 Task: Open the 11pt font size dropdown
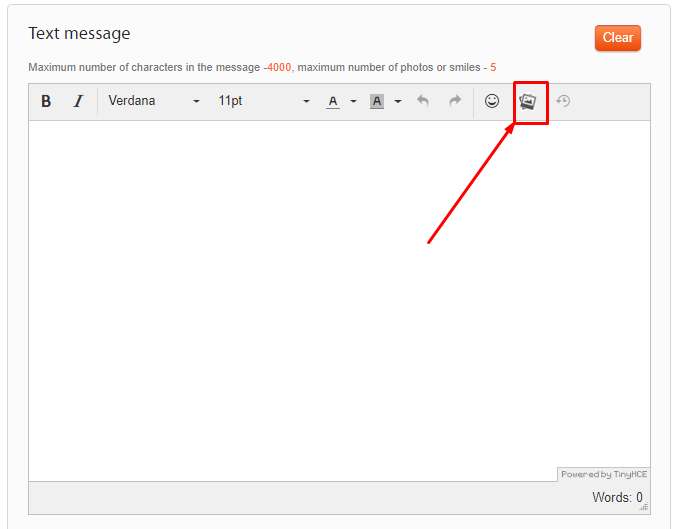[x=264, y=101]
